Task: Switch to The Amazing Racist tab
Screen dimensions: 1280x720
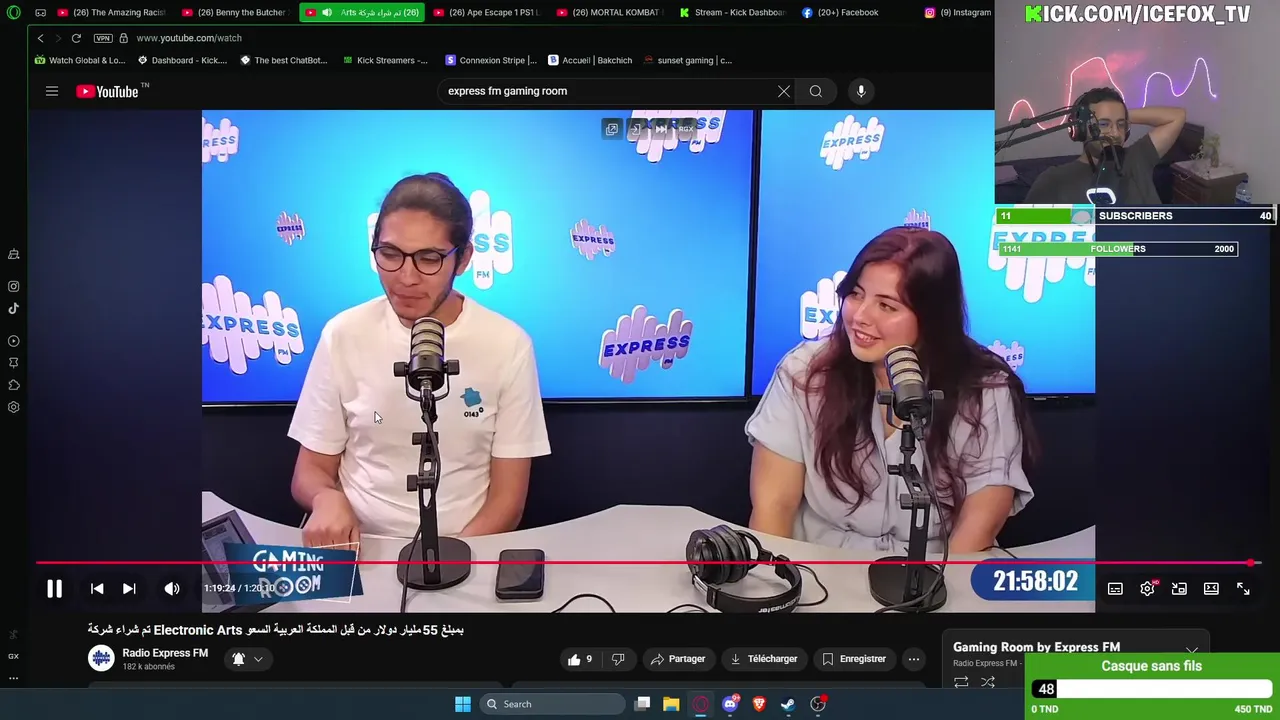Action: click(x=111, y=12)
